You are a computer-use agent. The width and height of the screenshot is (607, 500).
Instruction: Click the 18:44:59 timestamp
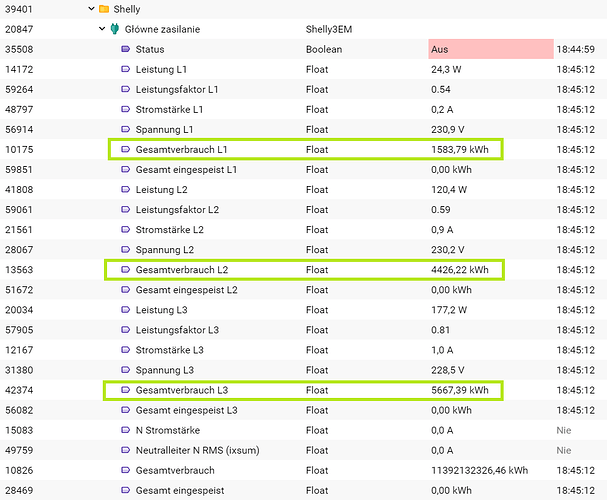pyautogui.click(x=576, y=50)
